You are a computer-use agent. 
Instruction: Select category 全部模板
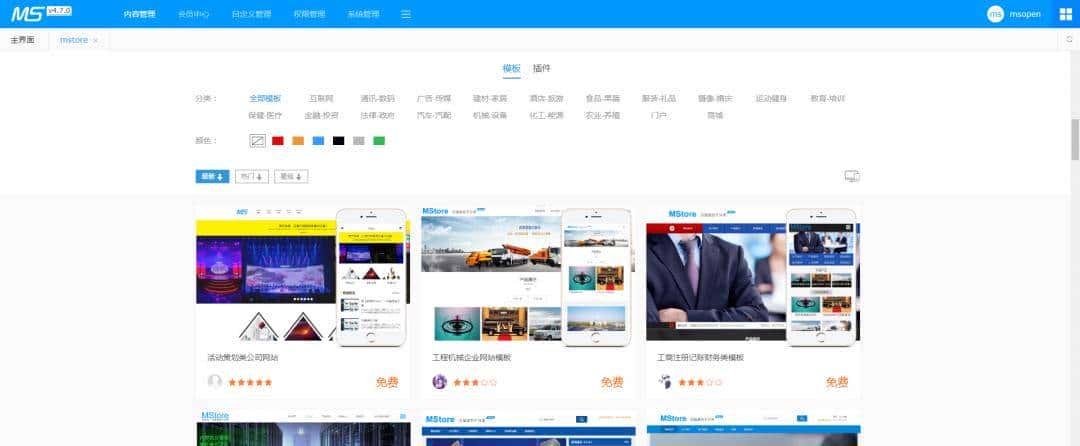(265, 98)
